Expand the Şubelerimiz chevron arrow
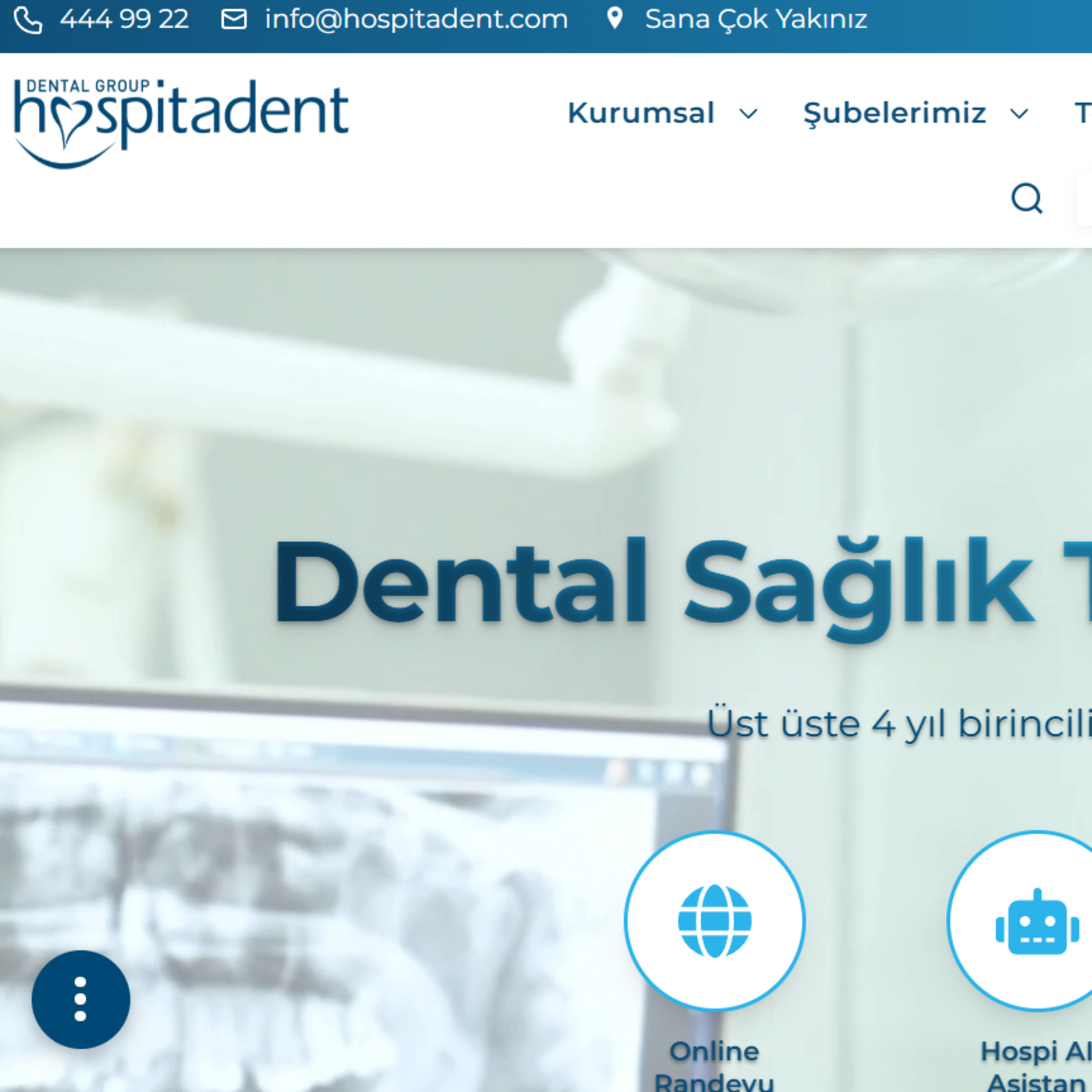Viewport: 1092px width, 1092px height. [x=1019, y=114]
